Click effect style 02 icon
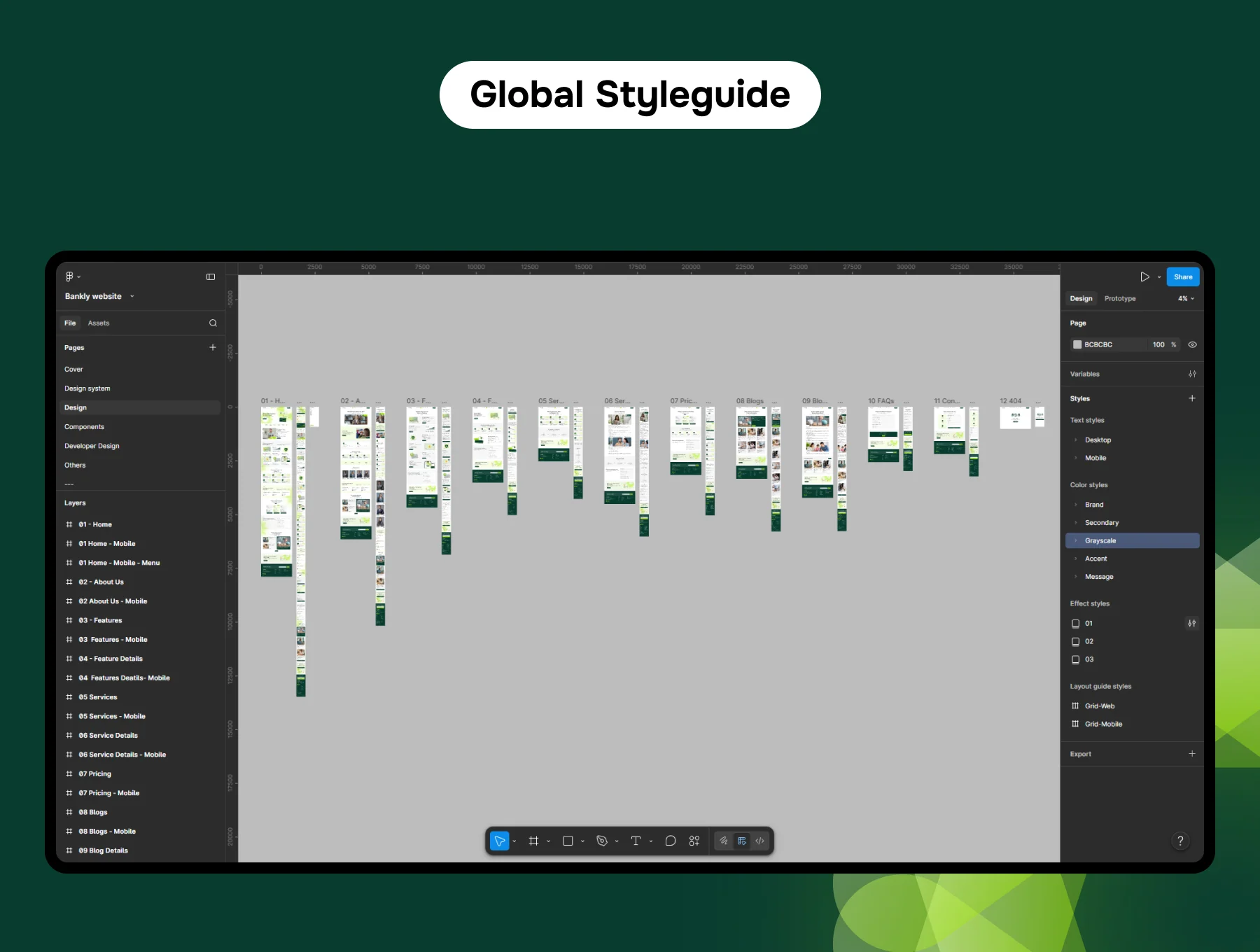Image resolution: width=1260 pixels, height=952 pixels. click(1075, 641)
